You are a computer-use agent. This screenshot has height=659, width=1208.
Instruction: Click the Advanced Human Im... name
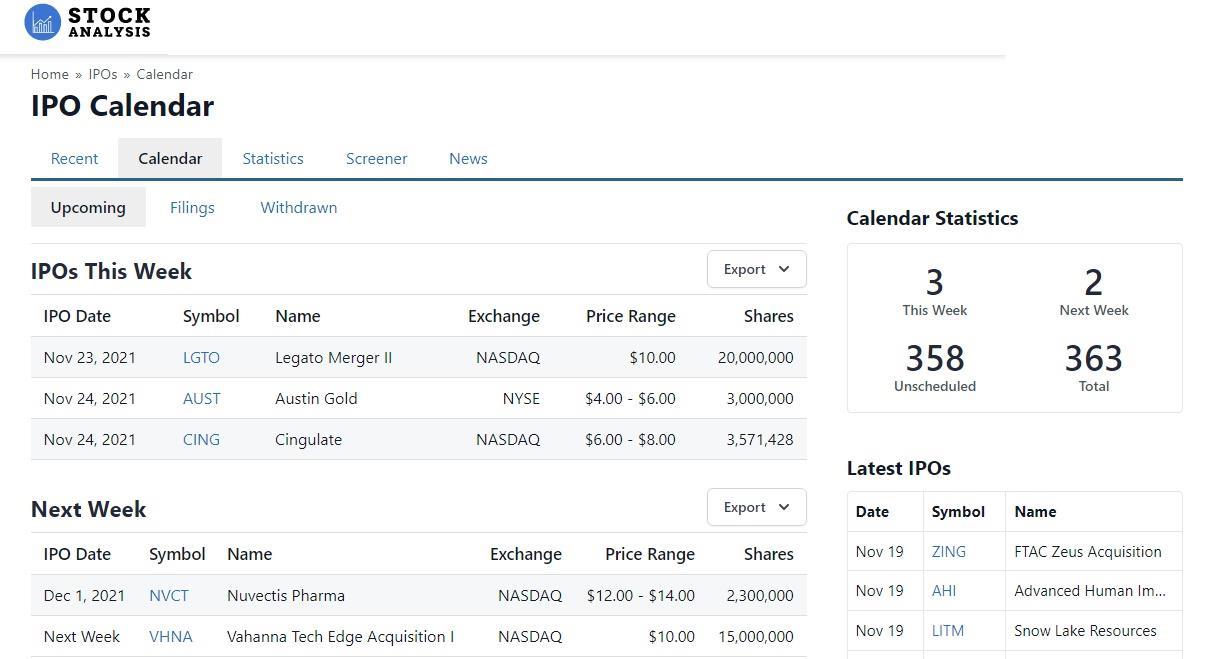point(1090,590)
